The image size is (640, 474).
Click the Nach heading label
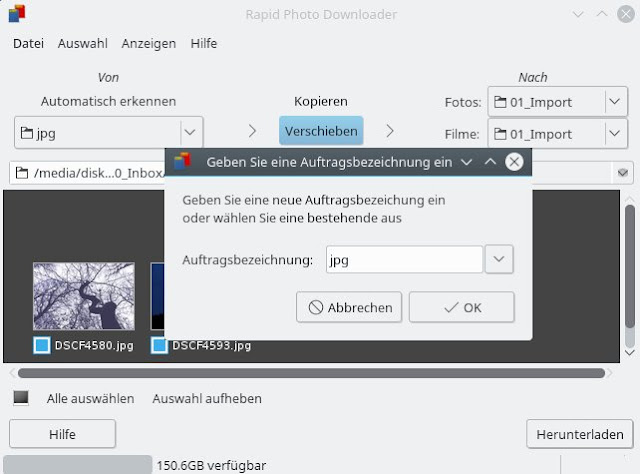pyautogui.click(x=533, y=77)
